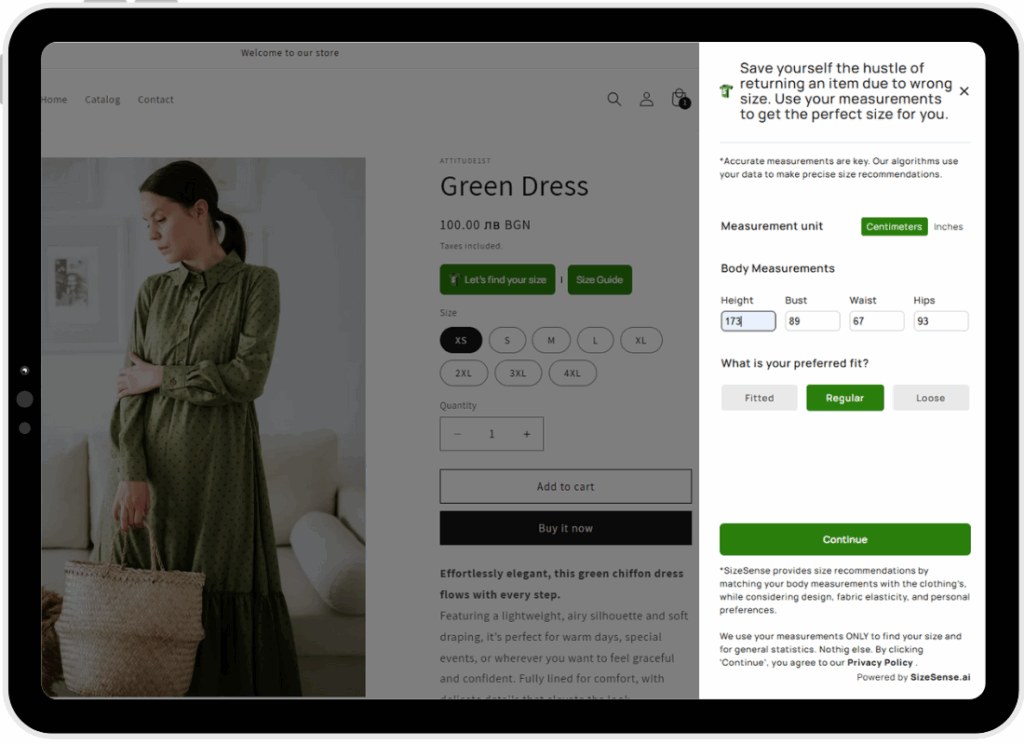Click the Waist measurement field
The image size is (1024, 745).
coord(876,321)
